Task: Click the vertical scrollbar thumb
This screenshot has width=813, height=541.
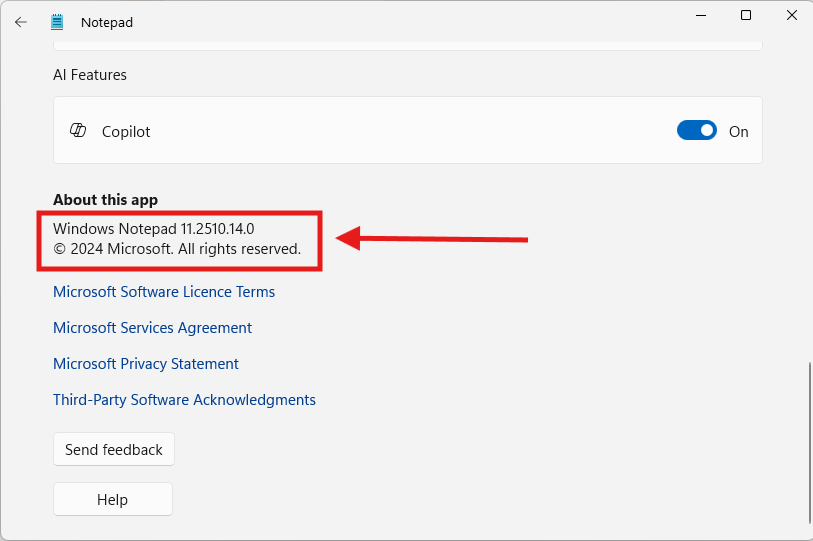Action: pyautogui.click(x=809, y=443)
